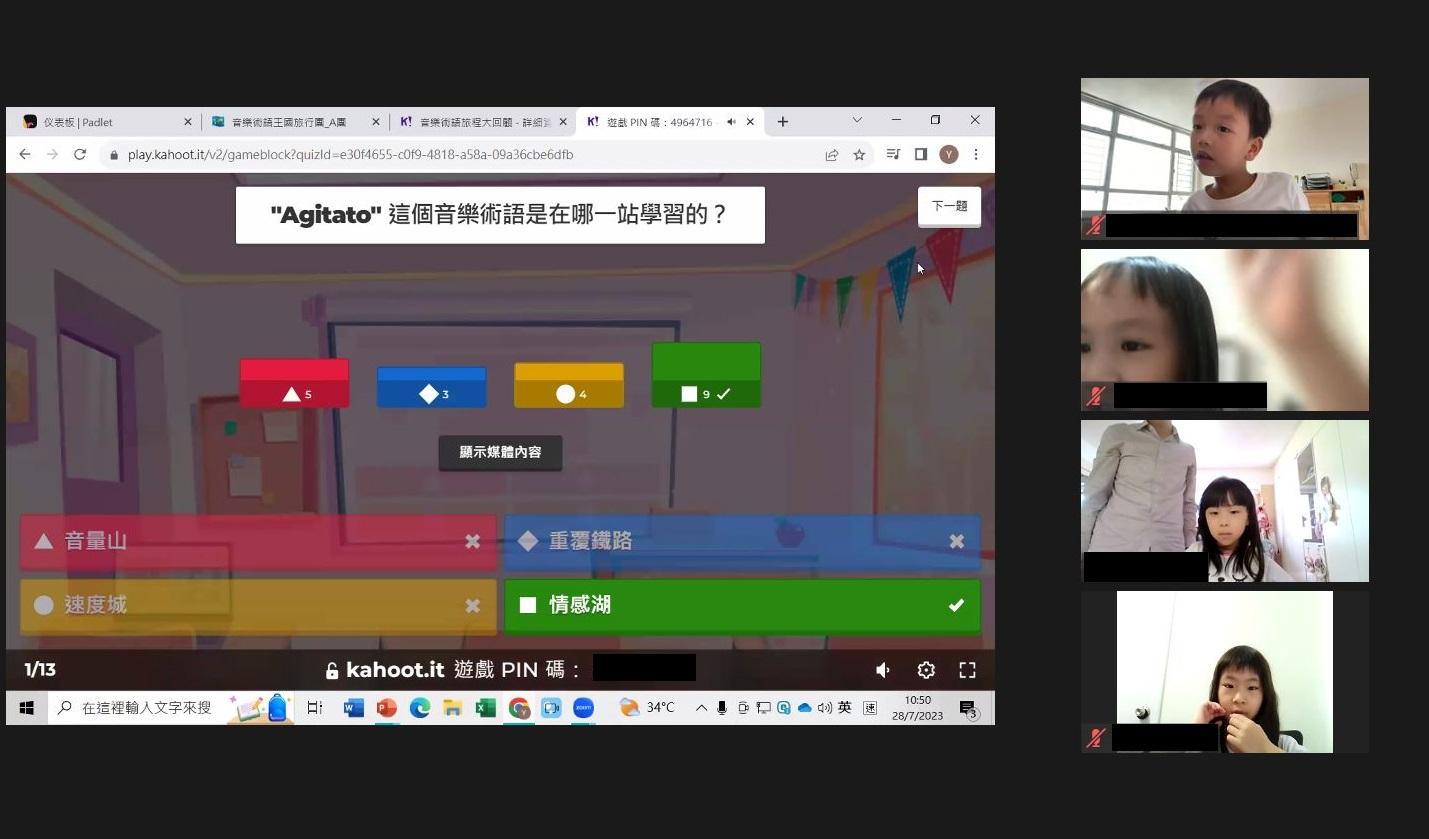Open PowerPoint from the taskbar
Image resolution: width=1429 pixels, height=839 pixels.
click(387, 708)
